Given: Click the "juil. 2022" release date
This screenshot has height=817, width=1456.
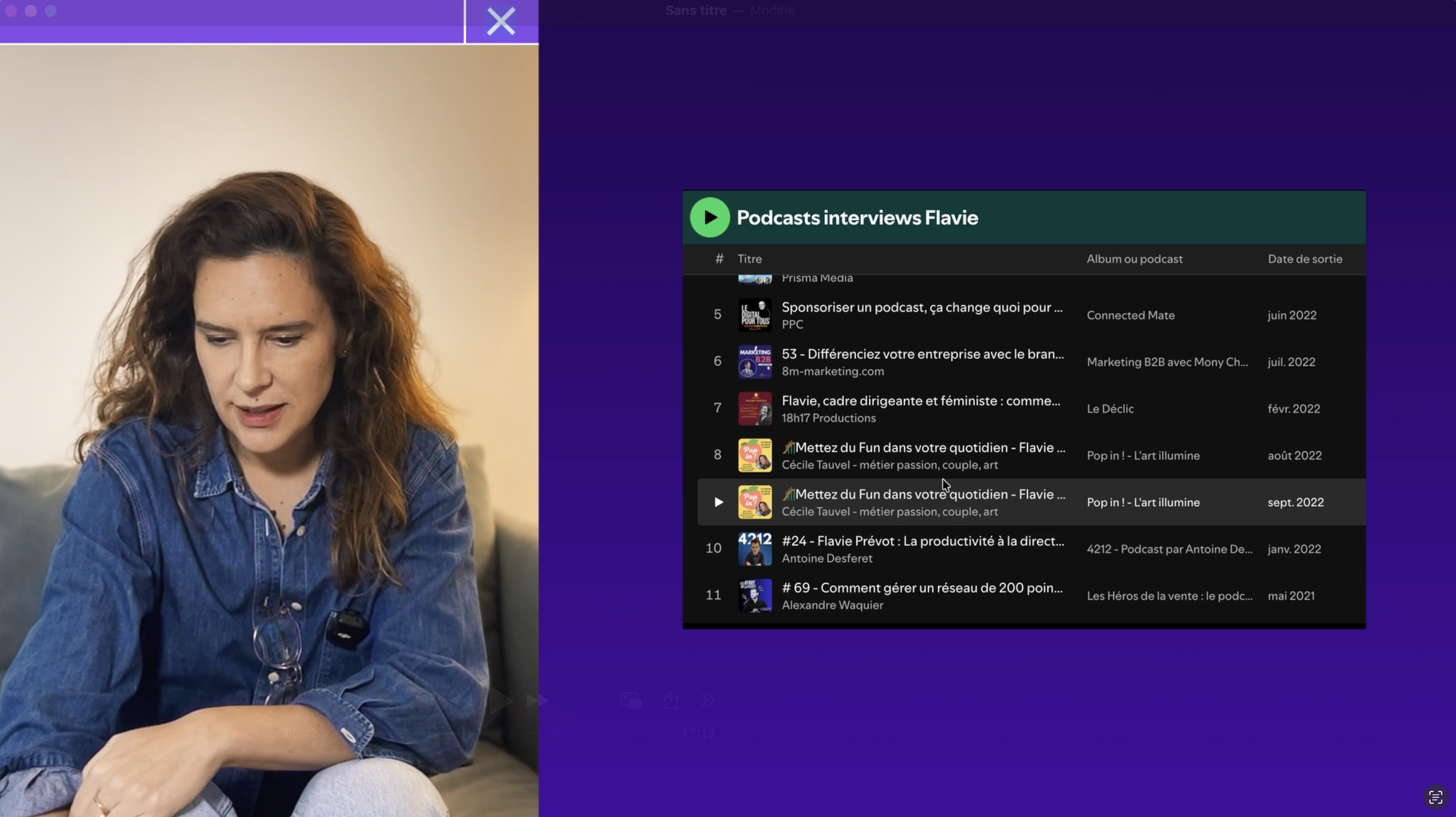Looking at the screenshot, I should pyautogui.click(x=1292, y=362).
